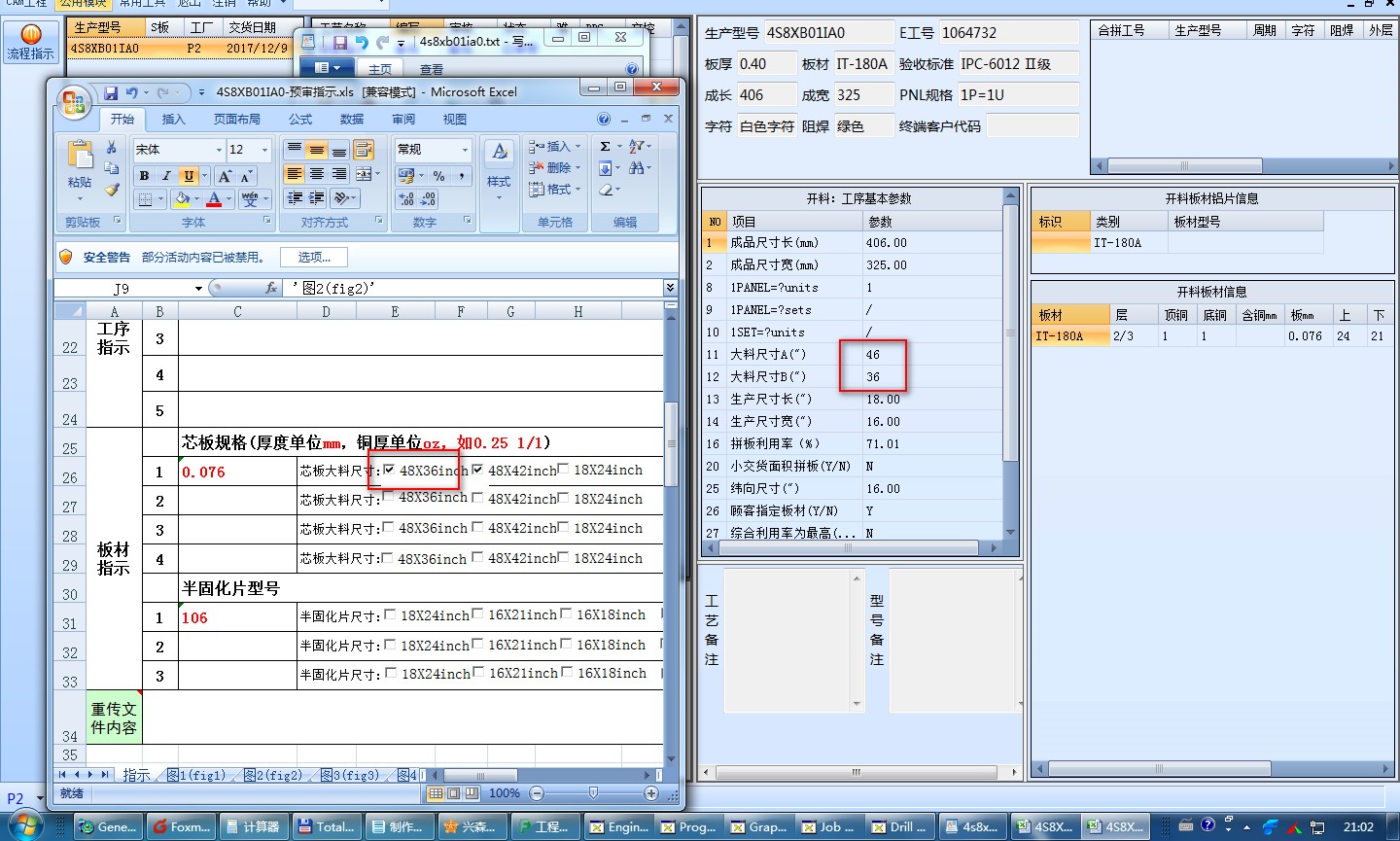Click Undo in Excel quick access toolbar
The width and height of the screenshot is (1400, 841).
(131, 92)
